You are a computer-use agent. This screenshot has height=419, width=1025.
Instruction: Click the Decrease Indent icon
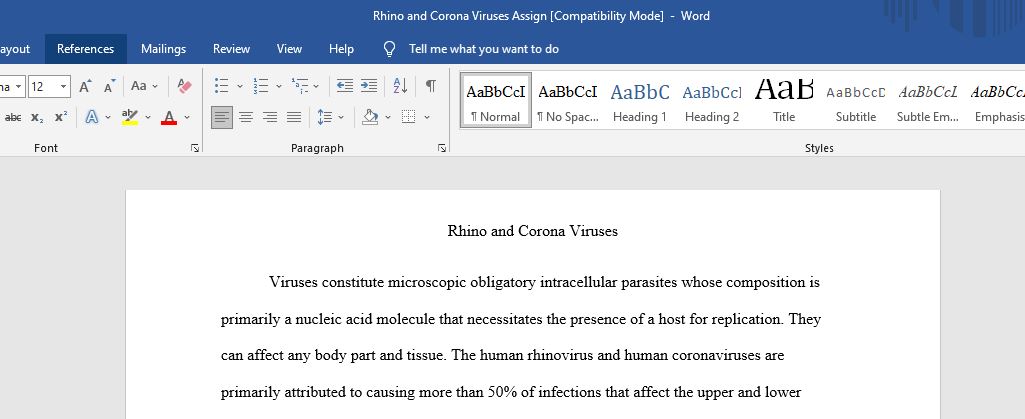click(344, 86)
